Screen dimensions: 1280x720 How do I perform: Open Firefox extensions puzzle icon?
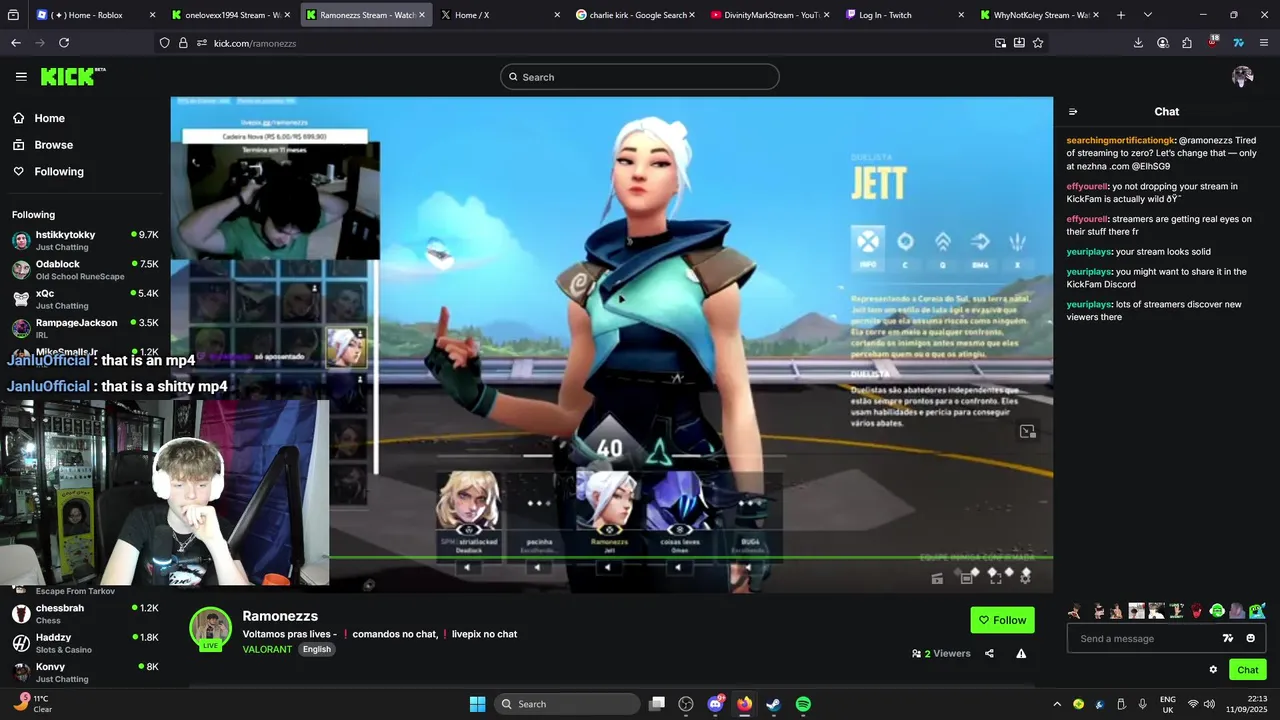coord(1187,43)
